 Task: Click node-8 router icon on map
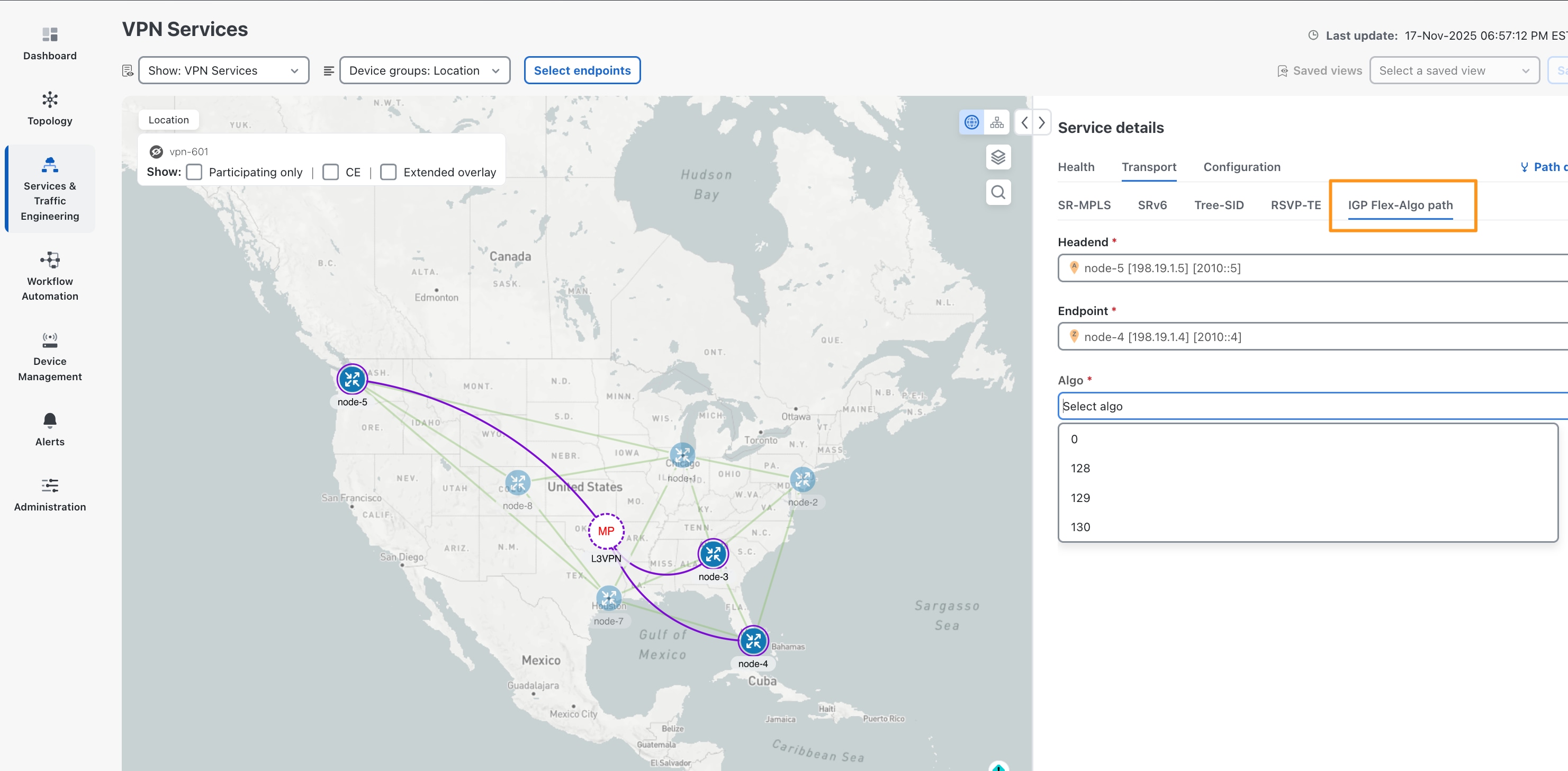517,483
